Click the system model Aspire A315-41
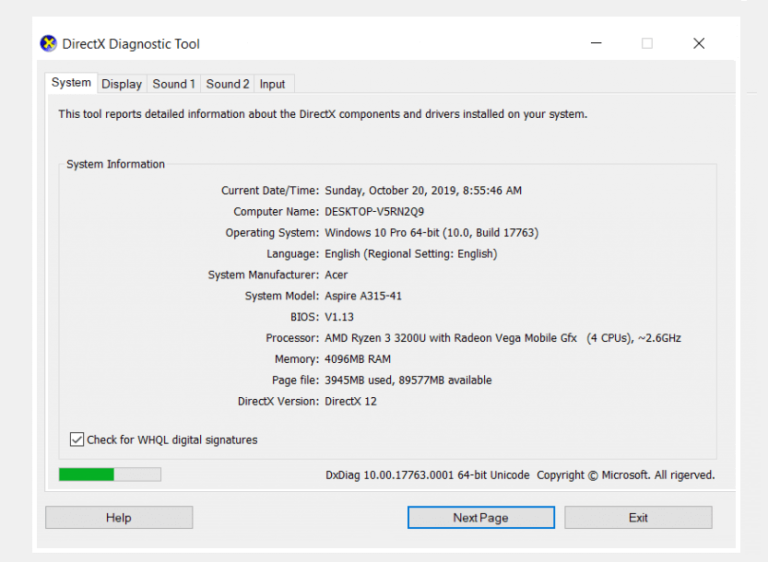Image resolution: width=768 pixels, height=562 pixels. click(x=363, y=296)
